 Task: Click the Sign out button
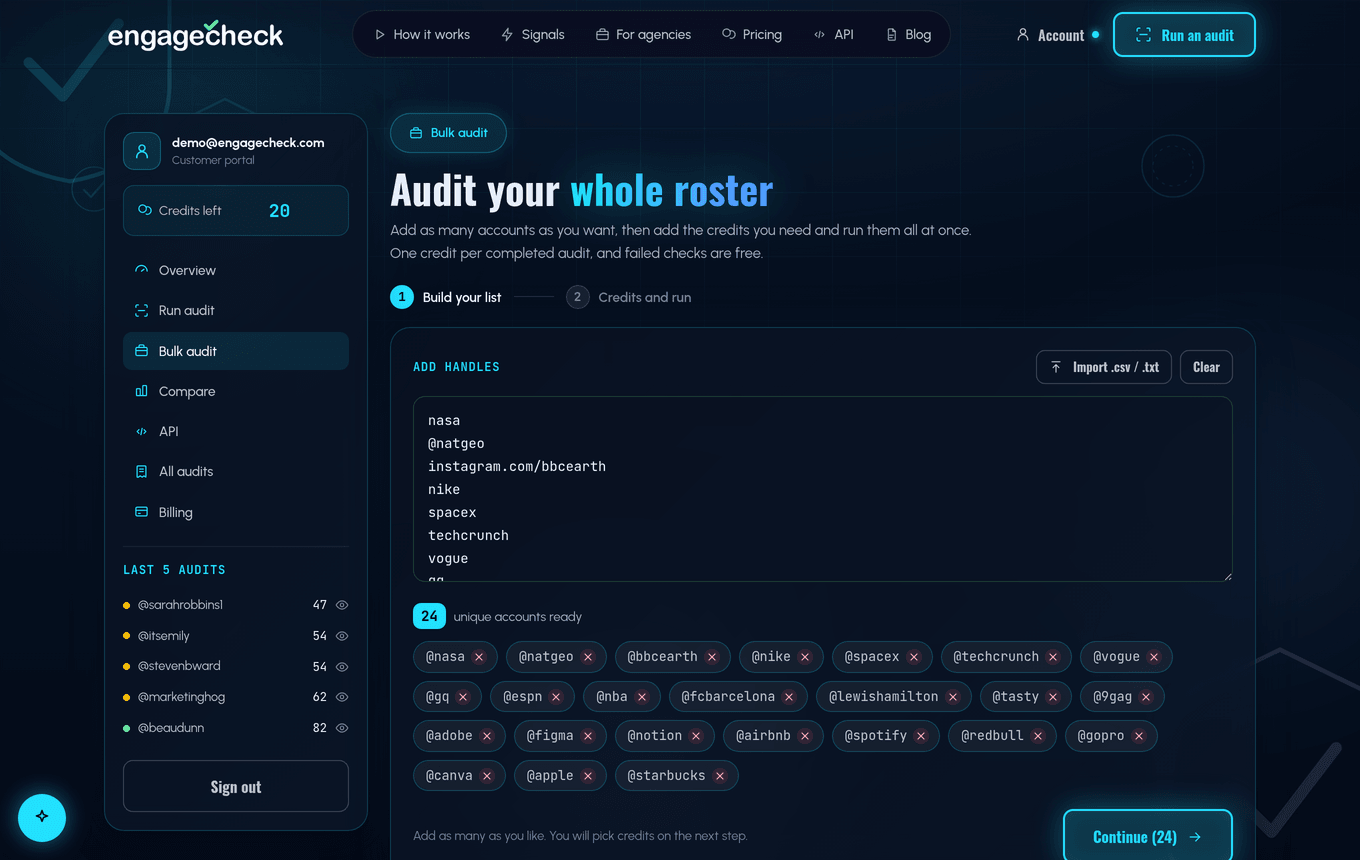point(236,786)
